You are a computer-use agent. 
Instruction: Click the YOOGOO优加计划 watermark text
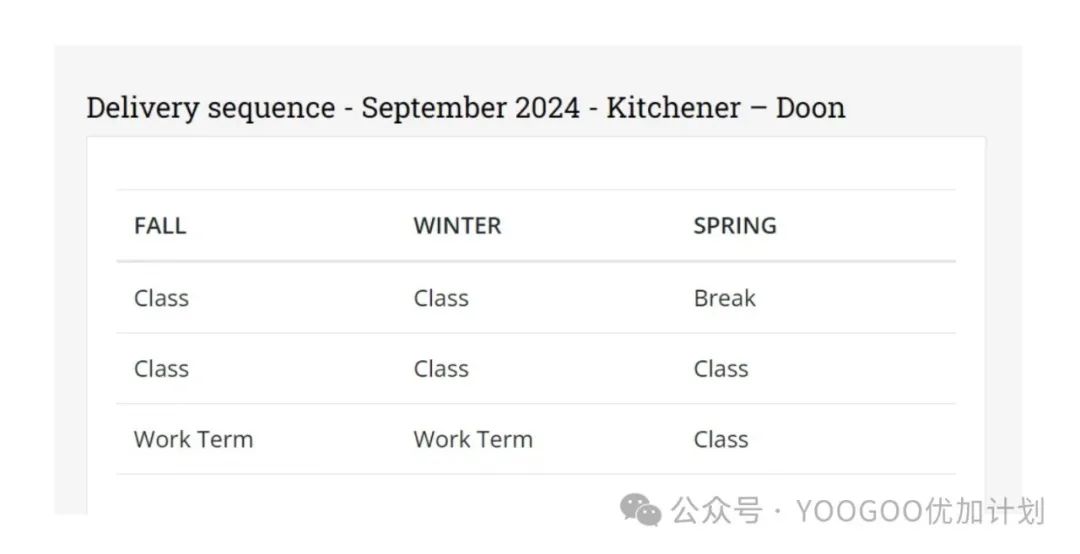[921, 511]
